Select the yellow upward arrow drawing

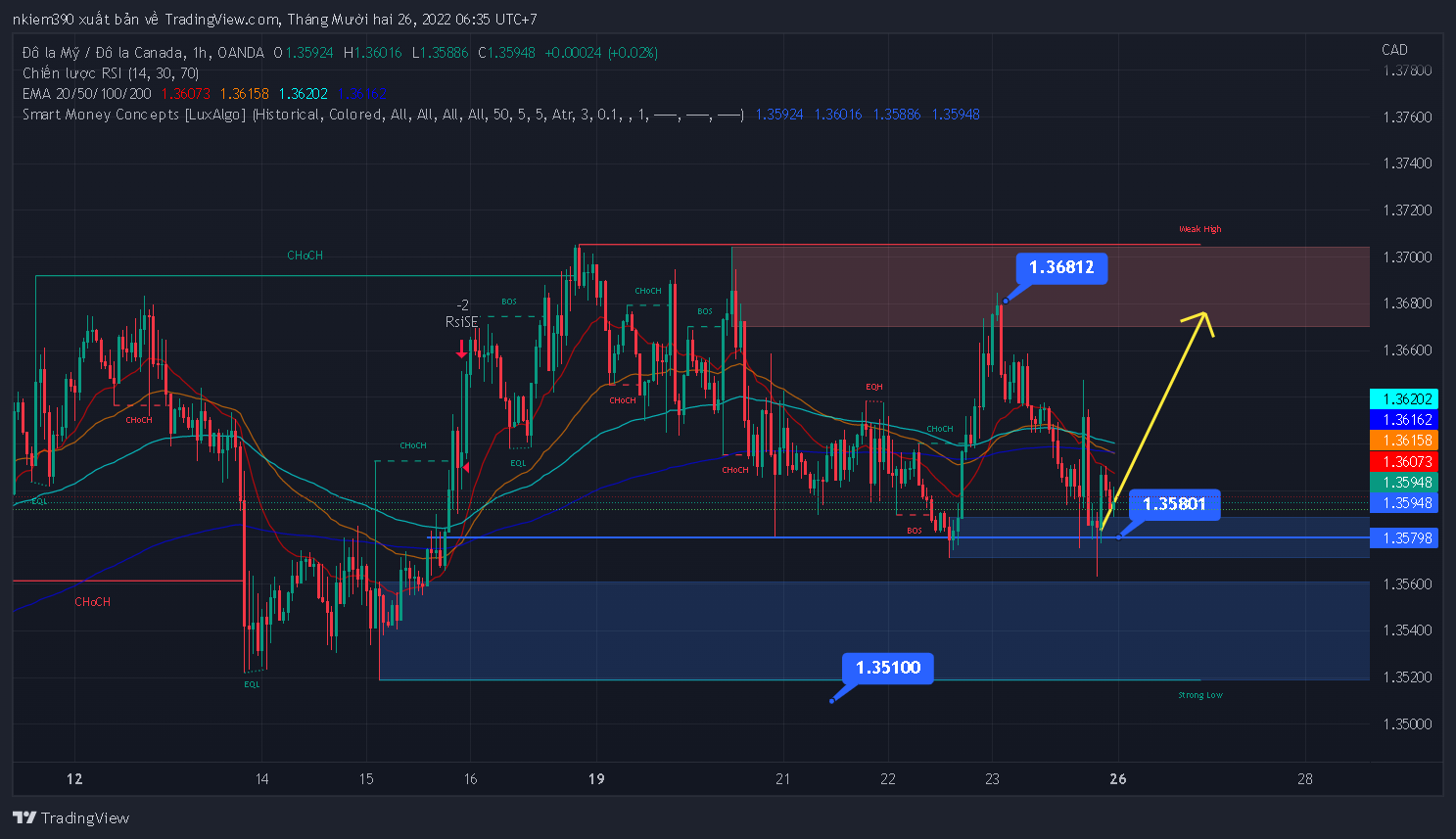[x=1156, y=421]
